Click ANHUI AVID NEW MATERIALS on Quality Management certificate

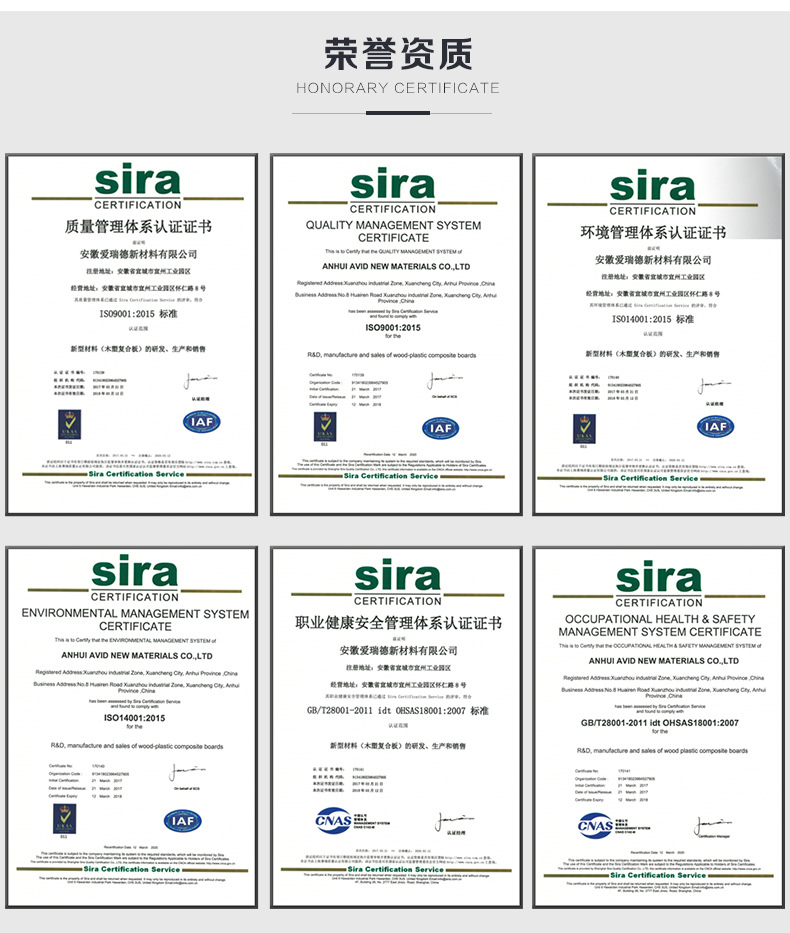pos(396,267)
